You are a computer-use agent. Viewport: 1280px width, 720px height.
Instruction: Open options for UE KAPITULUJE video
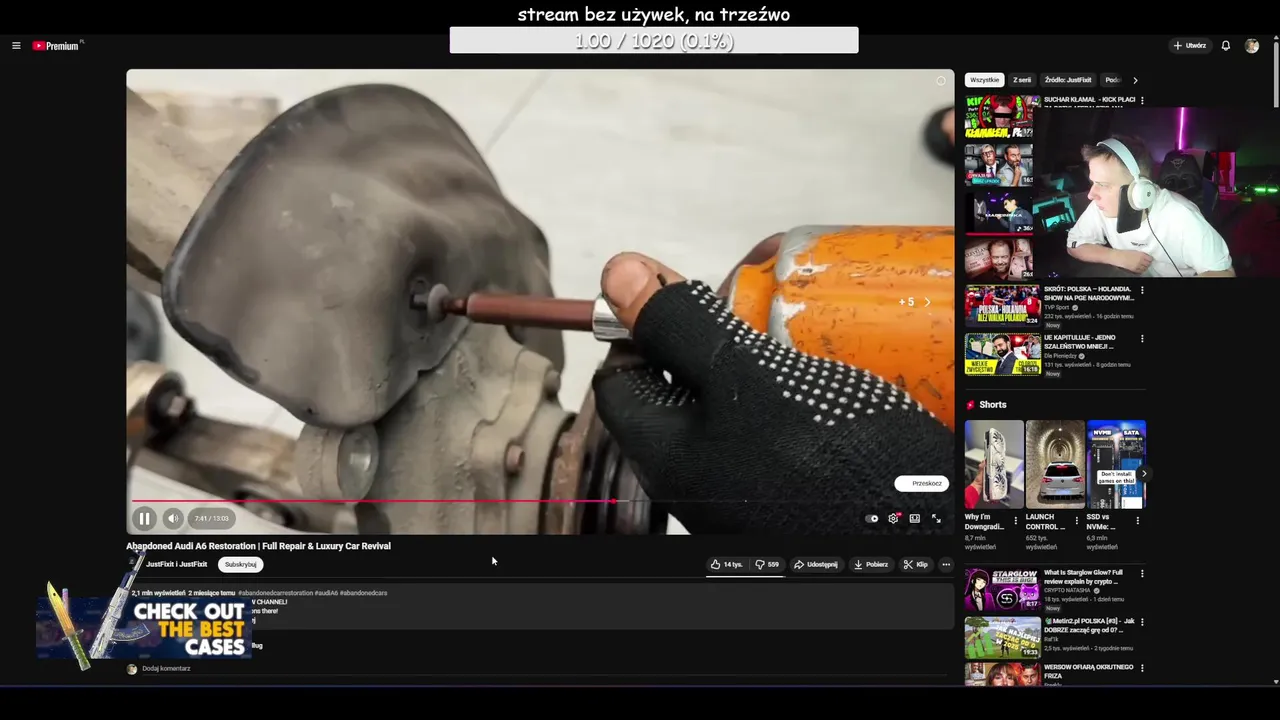1142,338
